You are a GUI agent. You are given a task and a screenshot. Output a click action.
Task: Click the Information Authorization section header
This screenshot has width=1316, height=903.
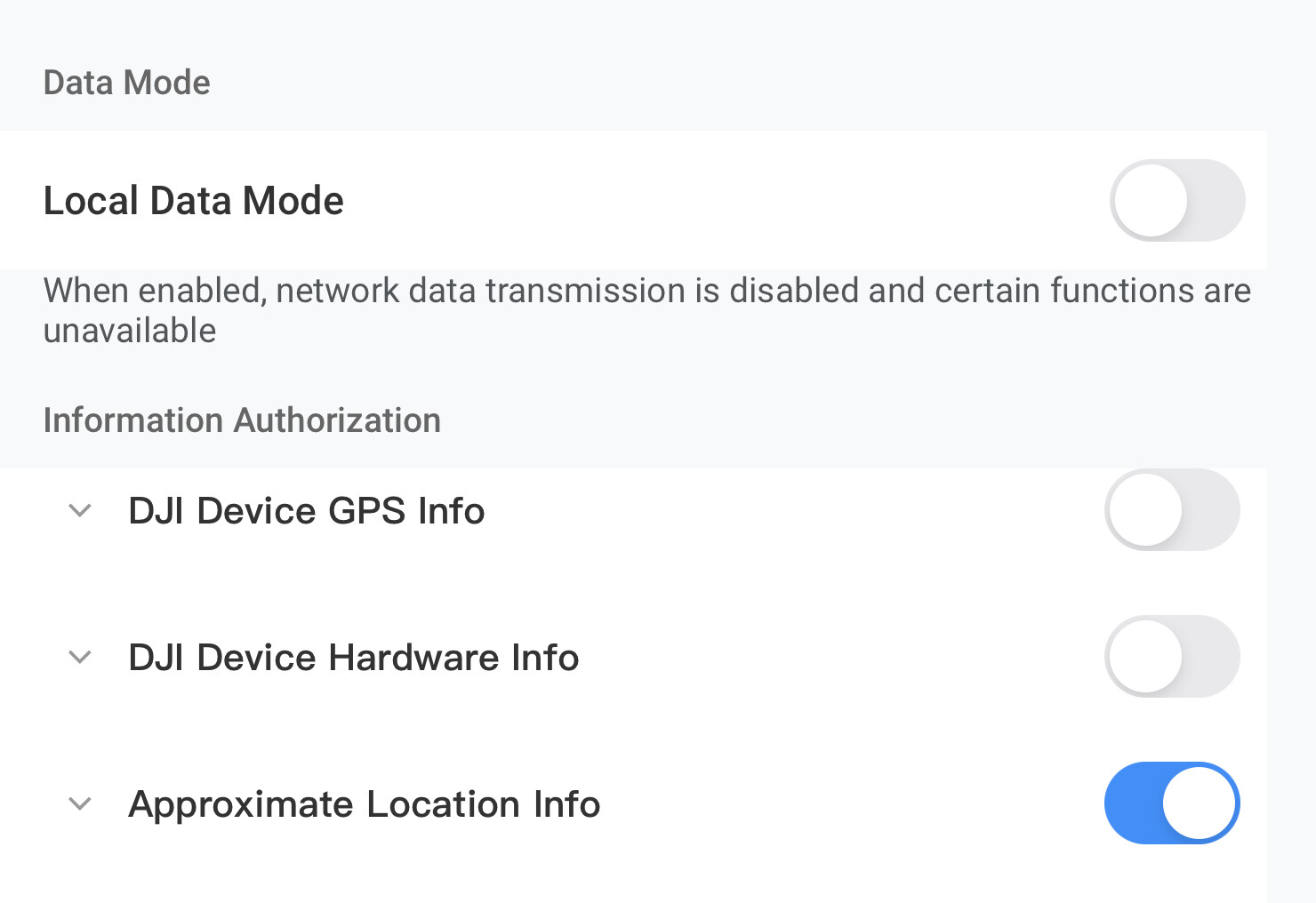pos(242,420)
